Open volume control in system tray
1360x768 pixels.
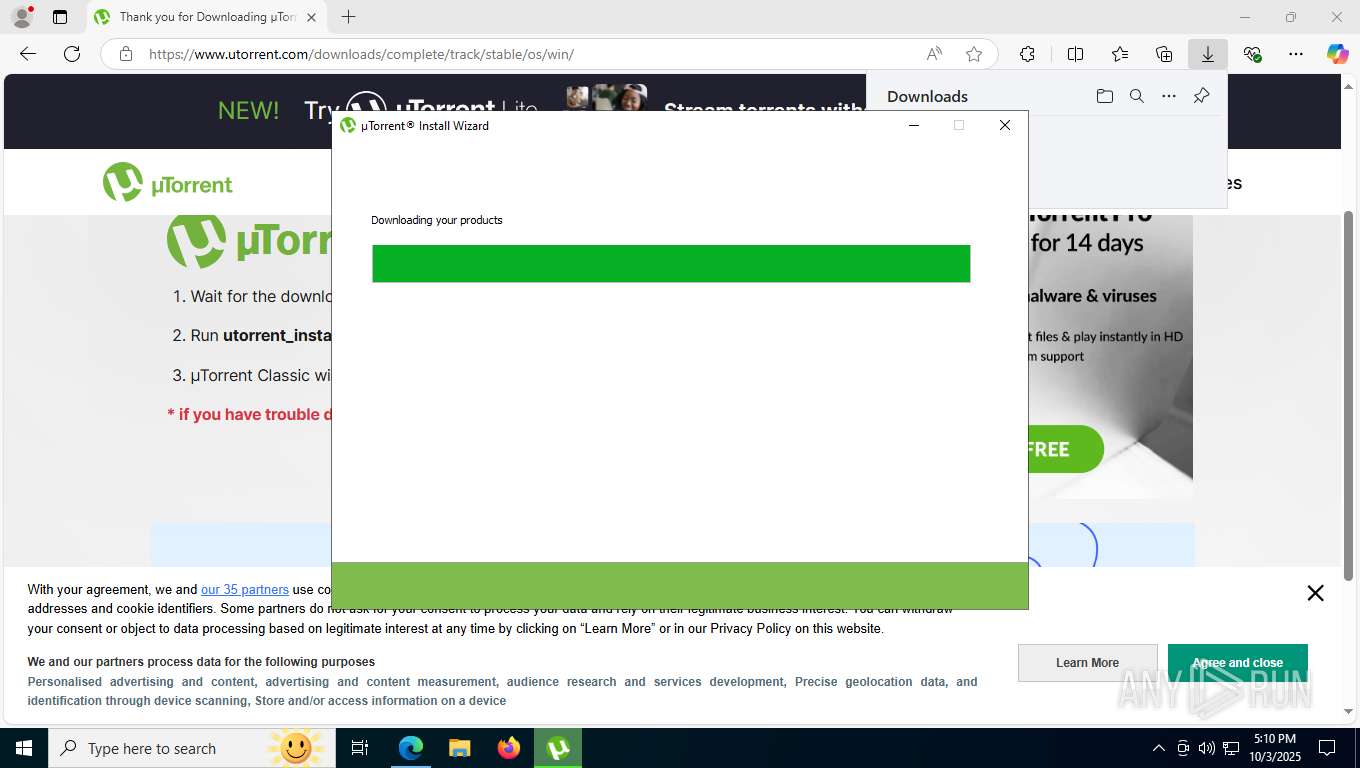click(x=1206, y=748)
